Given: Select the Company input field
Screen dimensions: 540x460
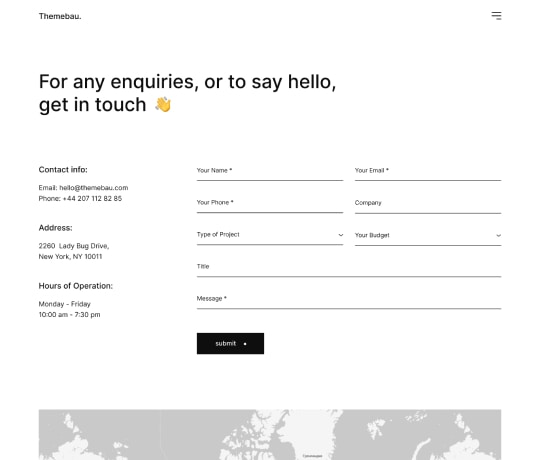Looking at the screenshot, I should [x=428, y=203].
